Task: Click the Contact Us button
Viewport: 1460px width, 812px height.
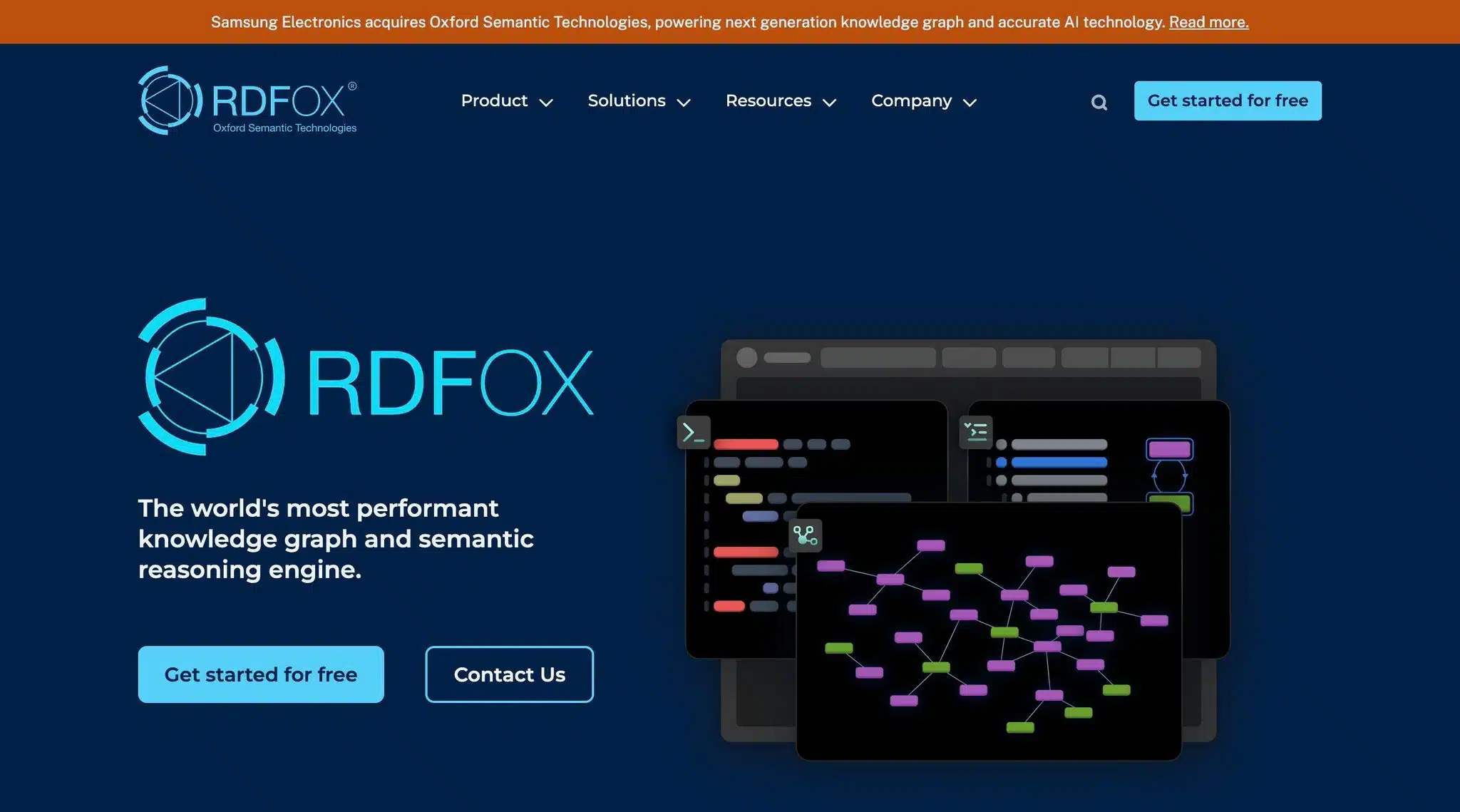Action: tap(509, 674)
